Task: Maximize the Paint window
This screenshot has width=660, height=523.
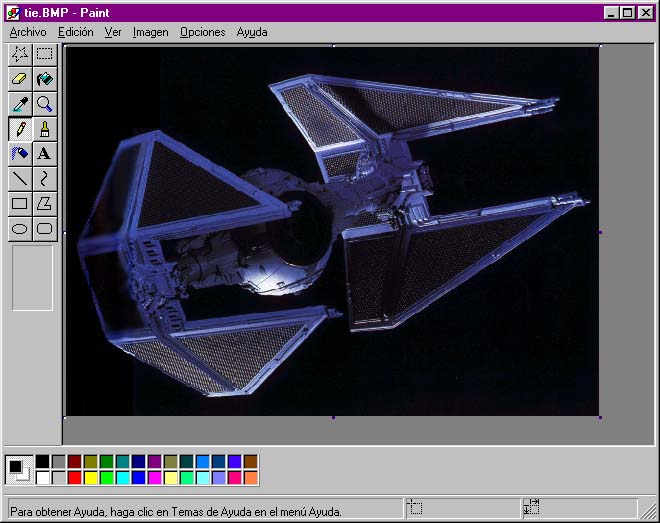Action: (x=627, y=13)
